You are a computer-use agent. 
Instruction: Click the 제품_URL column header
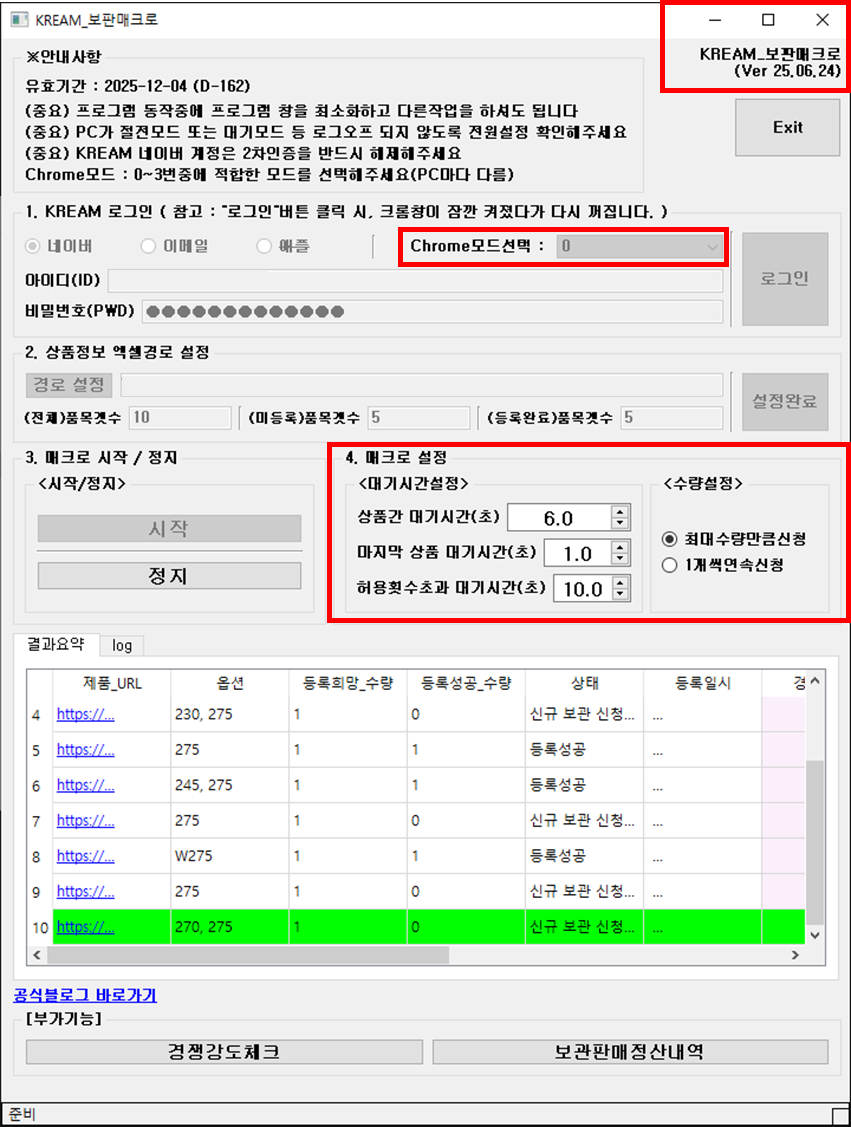(111, 683)
